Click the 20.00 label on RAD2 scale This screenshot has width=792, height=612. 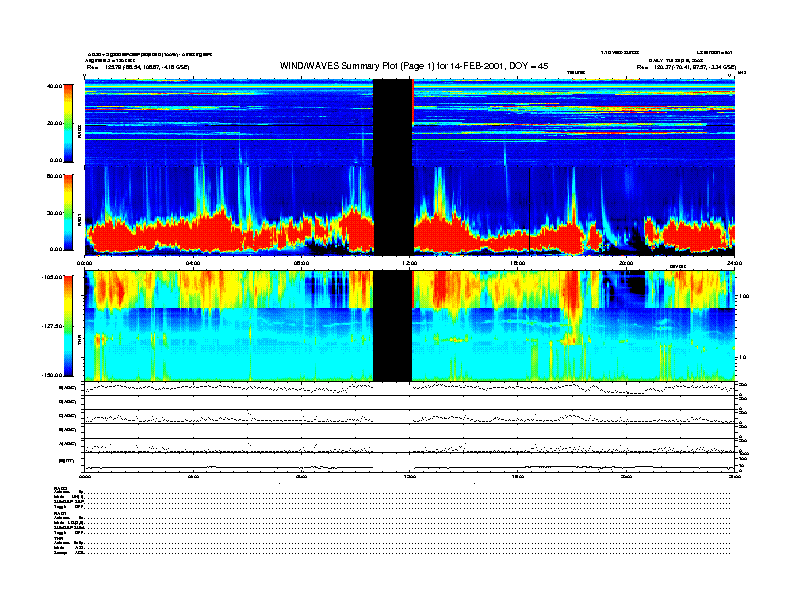pos(54,123)
